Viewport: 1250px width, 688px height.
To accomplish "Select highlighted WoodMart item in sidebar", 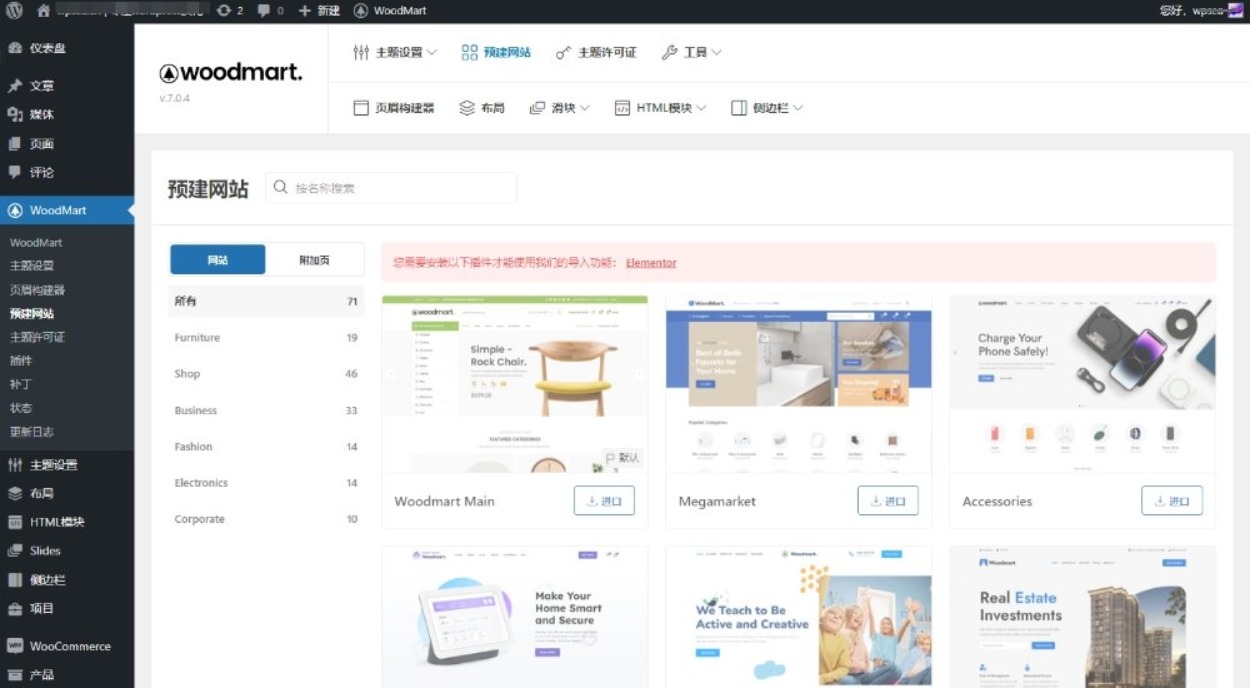I will 67,210.
